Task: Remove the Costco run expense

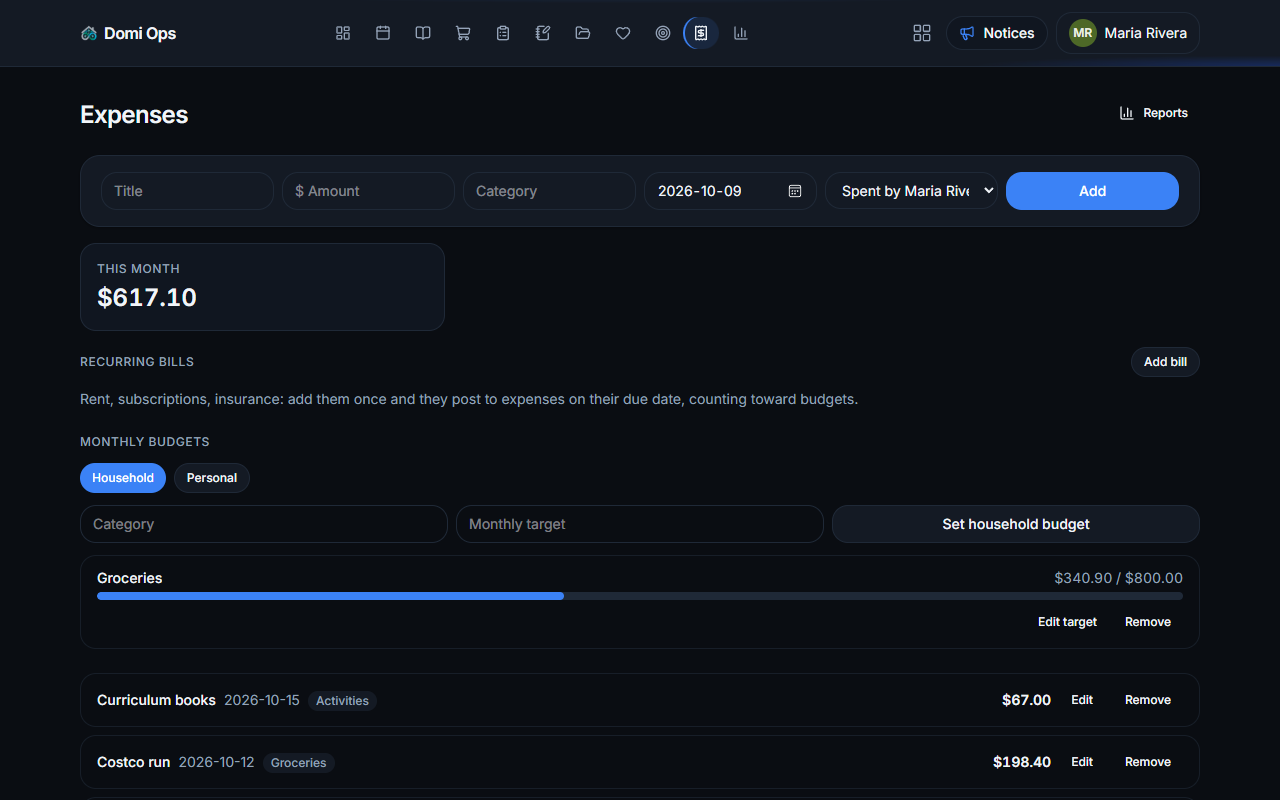Action: 1148,762
